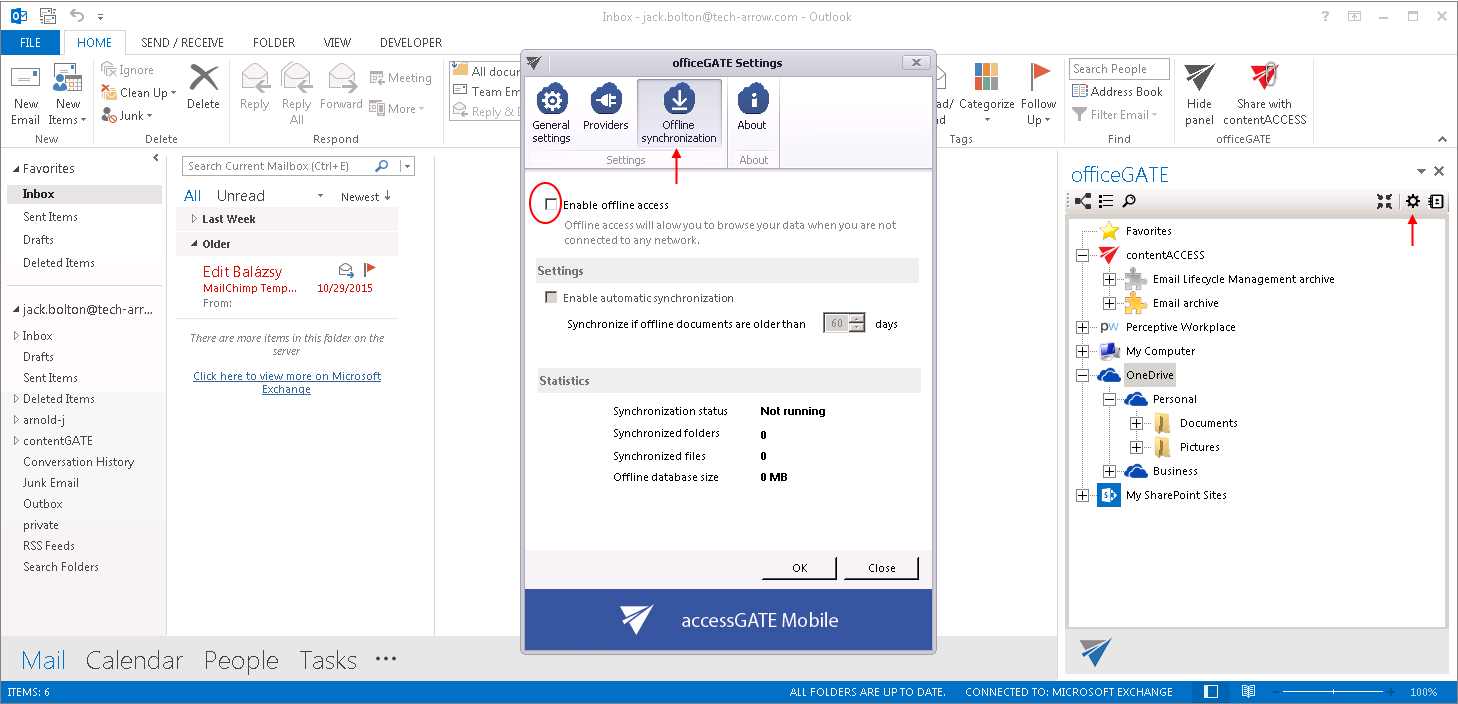
Task: Click Reply All in ribbon
Action: click(x=296, y=94)
